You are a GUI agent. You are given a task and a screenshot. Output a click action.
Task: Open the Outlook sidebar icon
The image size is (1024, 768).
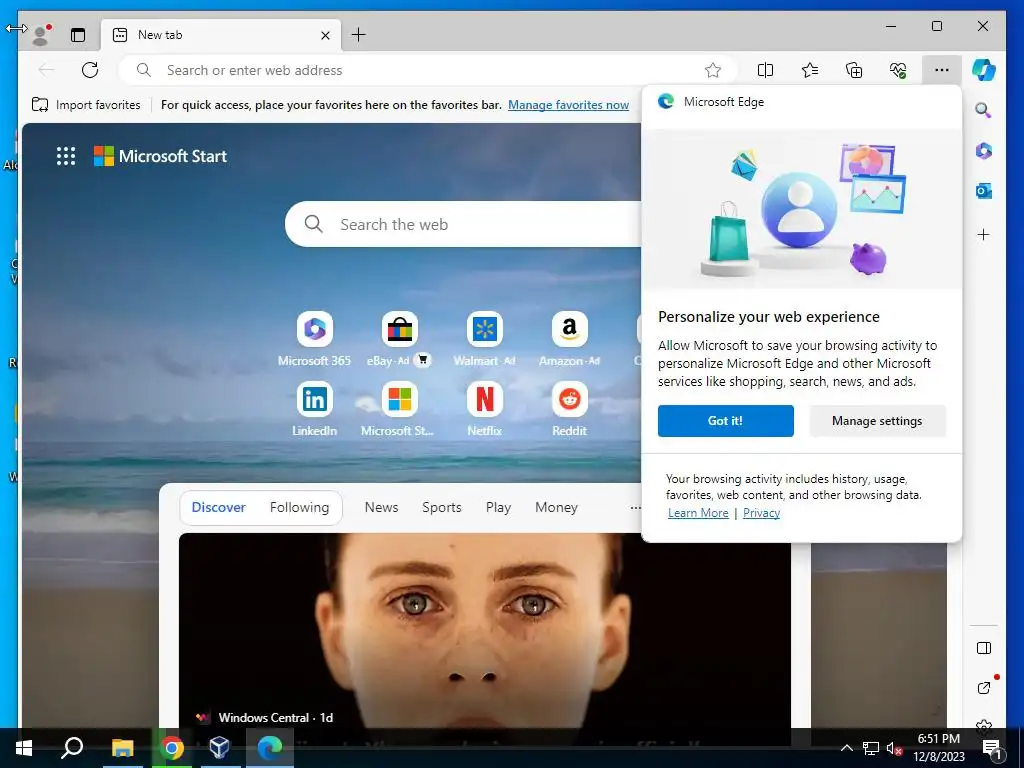[984, 191]
